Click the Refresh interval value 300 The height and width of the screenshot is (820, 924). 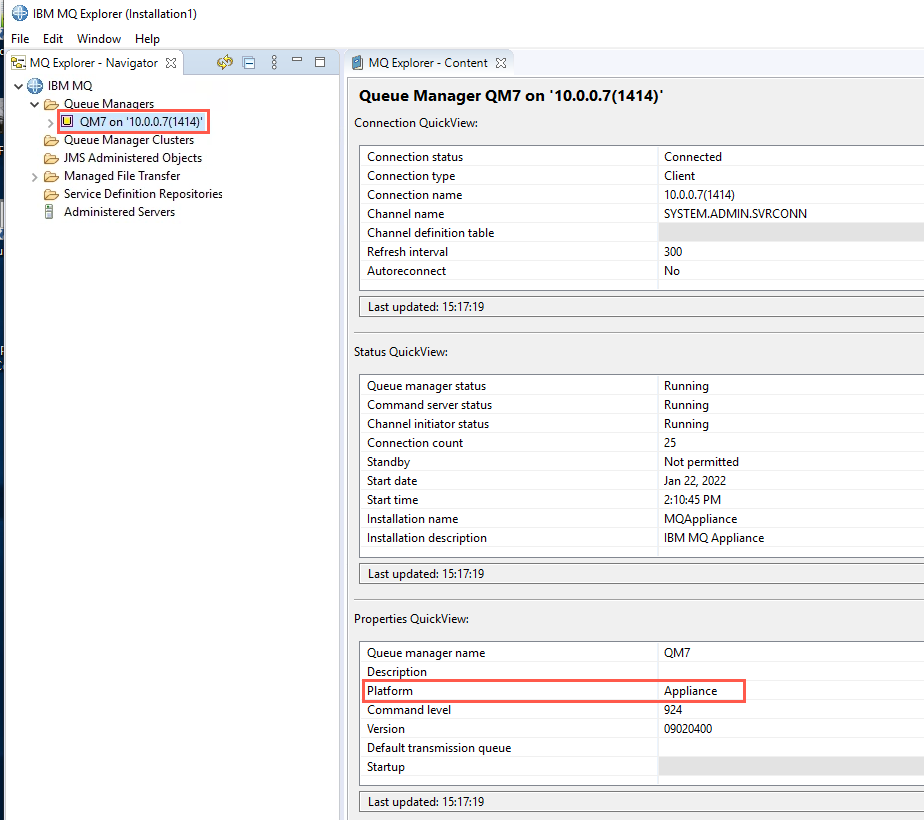673,252
